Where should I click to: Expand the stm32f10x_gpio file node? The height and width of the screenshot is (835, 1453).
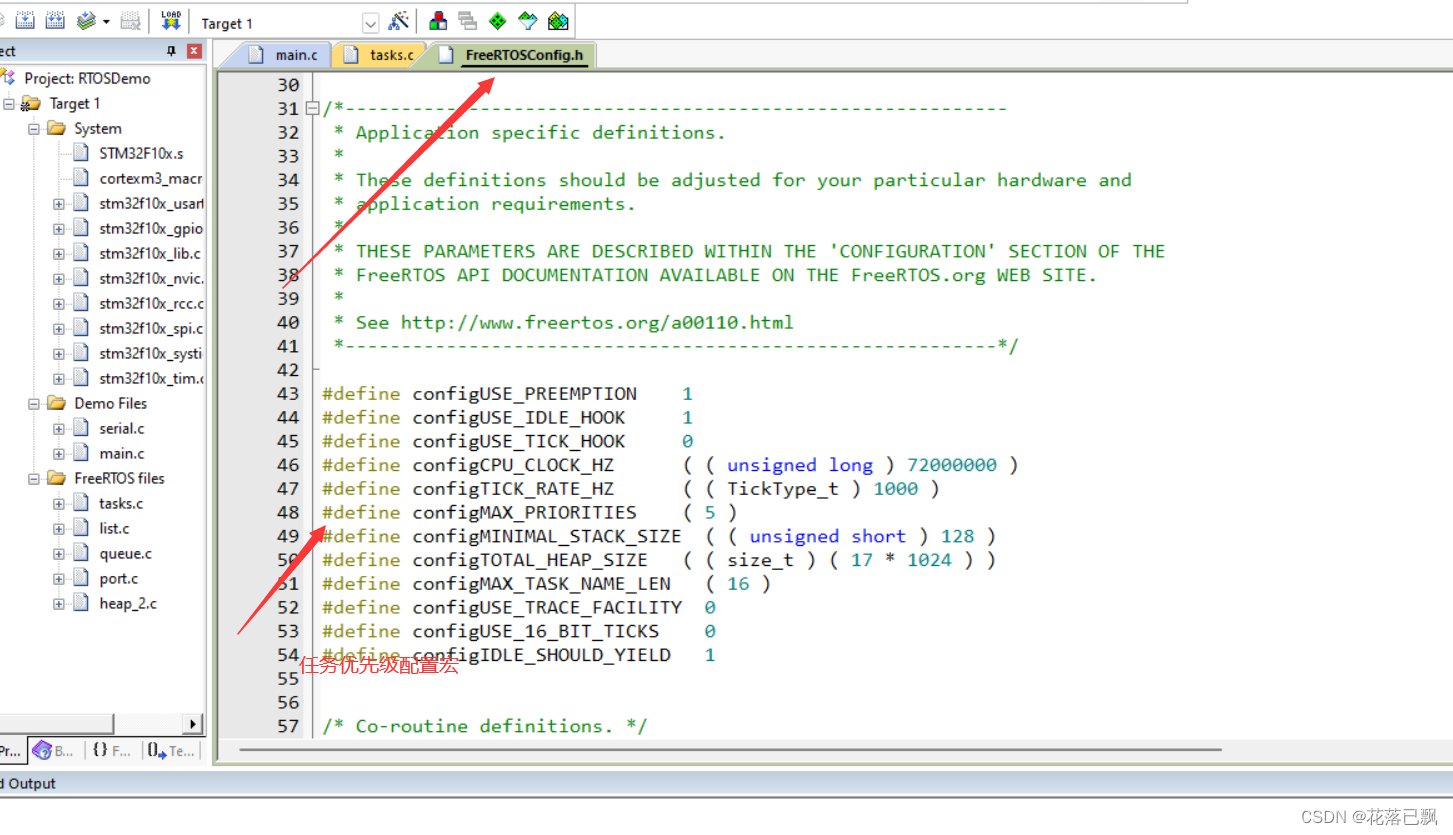click(x=58, y=229)
